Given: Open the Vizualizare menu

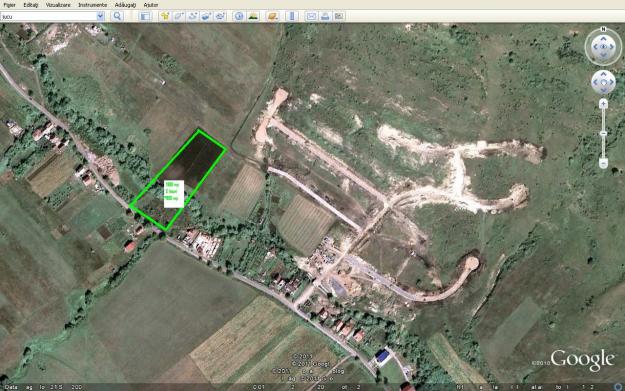Looking at the screenshot, I should [x=58, y=5].
